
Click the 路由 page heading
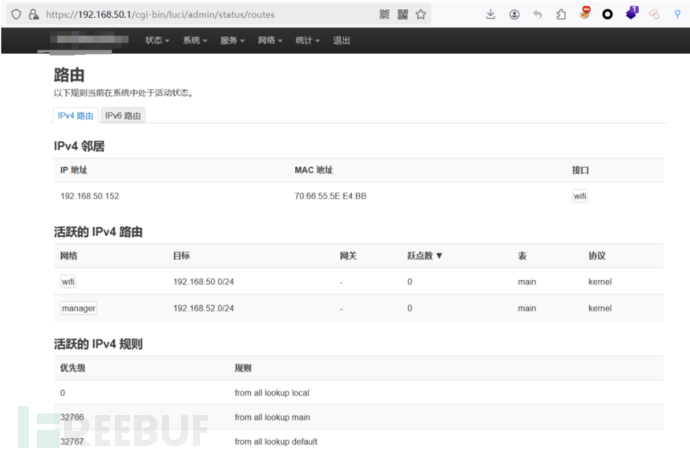click(x=69, y=75)
